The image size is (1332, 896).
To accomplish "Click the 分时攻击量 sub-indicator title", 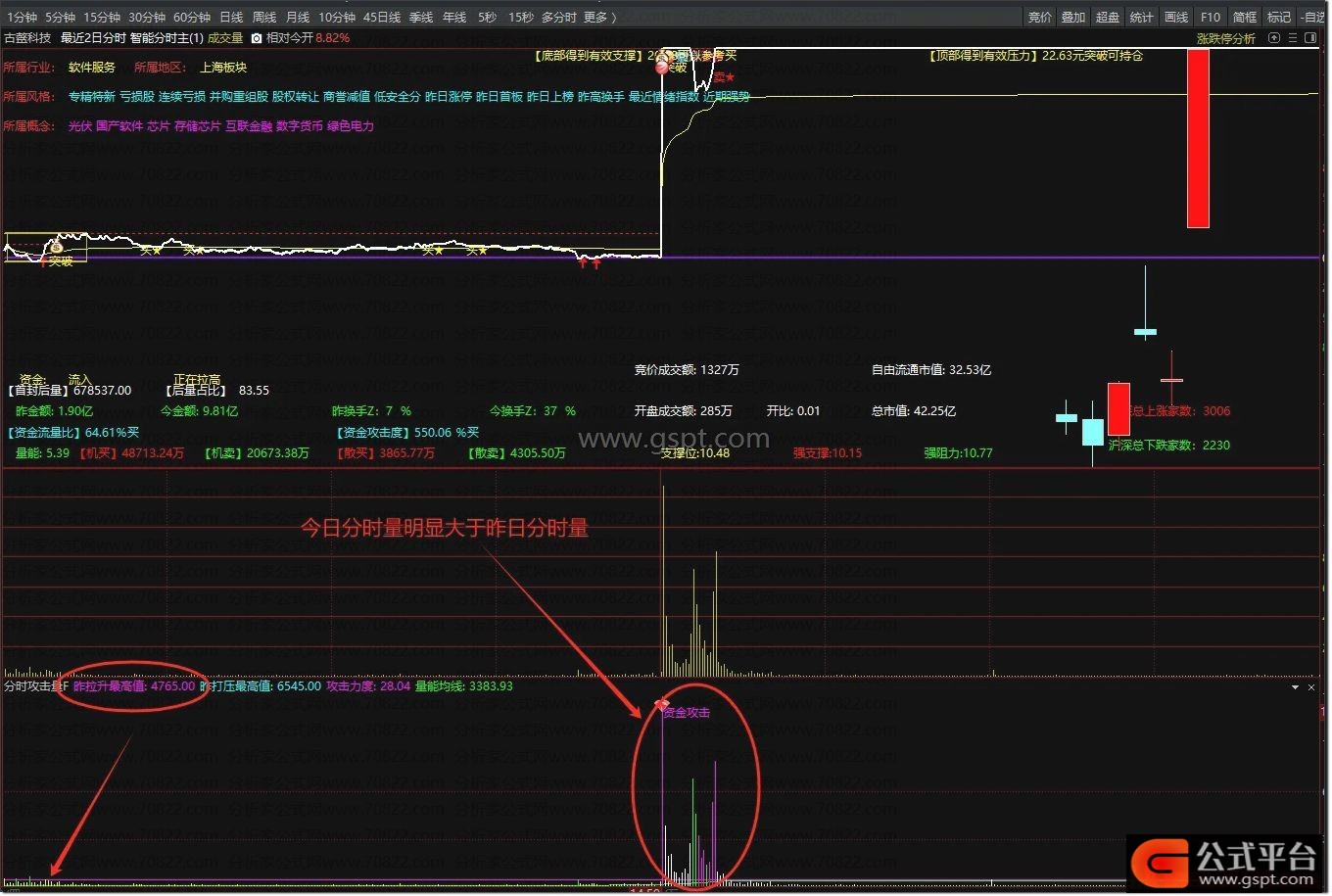I will (x=35, y=686).
